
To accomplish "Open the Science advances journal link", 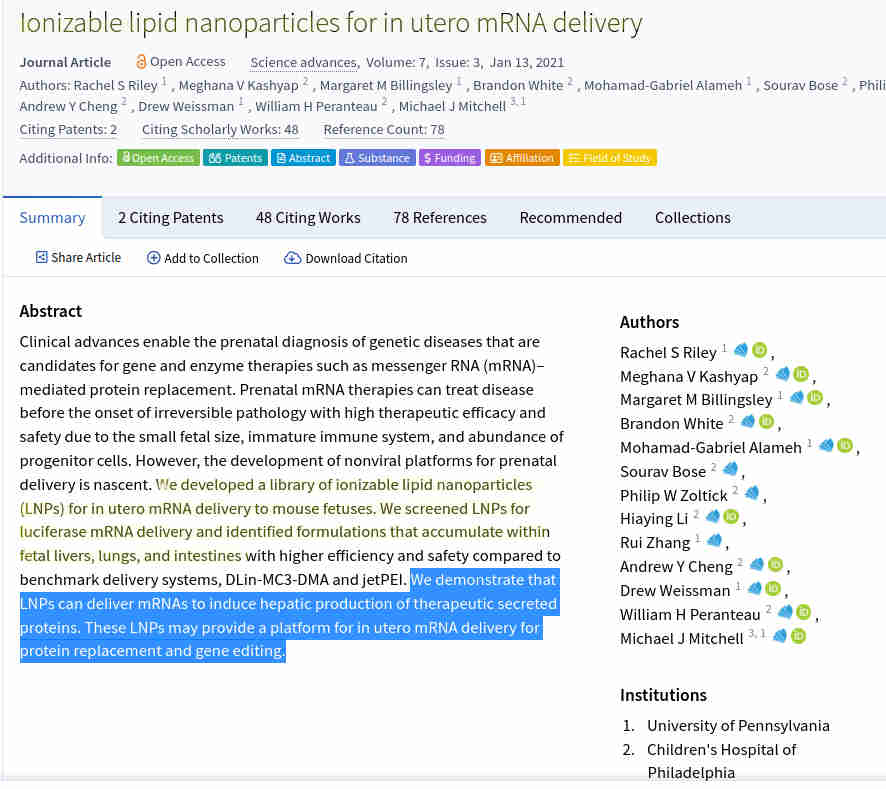I will pyautogui.click(x=304, y=62).
